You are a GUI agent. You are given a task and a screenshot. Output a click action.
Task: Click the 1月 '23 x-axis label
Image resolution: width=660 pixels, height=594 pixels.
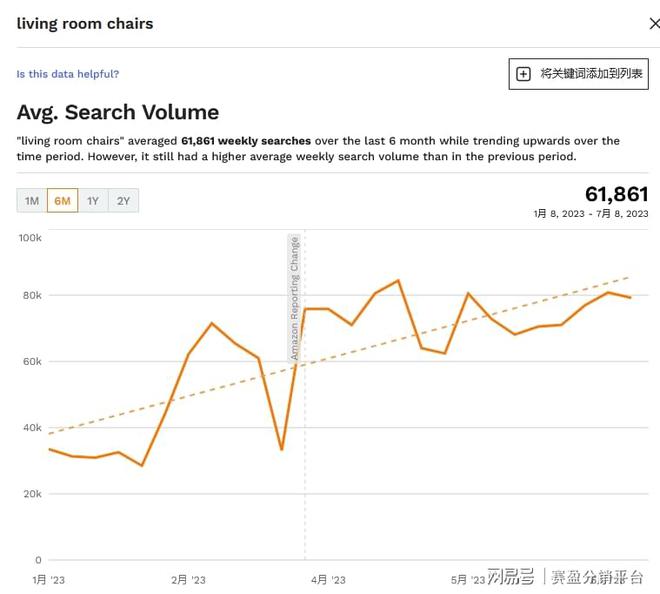tap(48, 580)
